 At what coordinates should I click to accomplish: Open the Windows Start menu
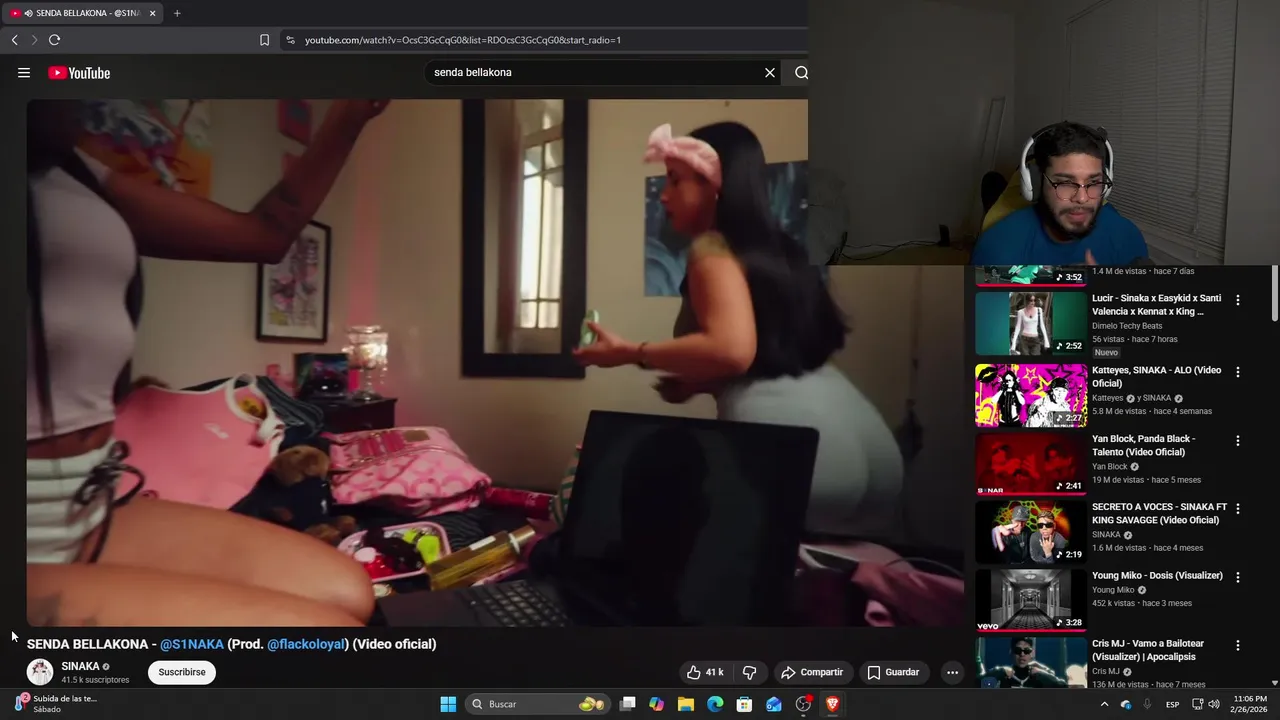point(448,704)
